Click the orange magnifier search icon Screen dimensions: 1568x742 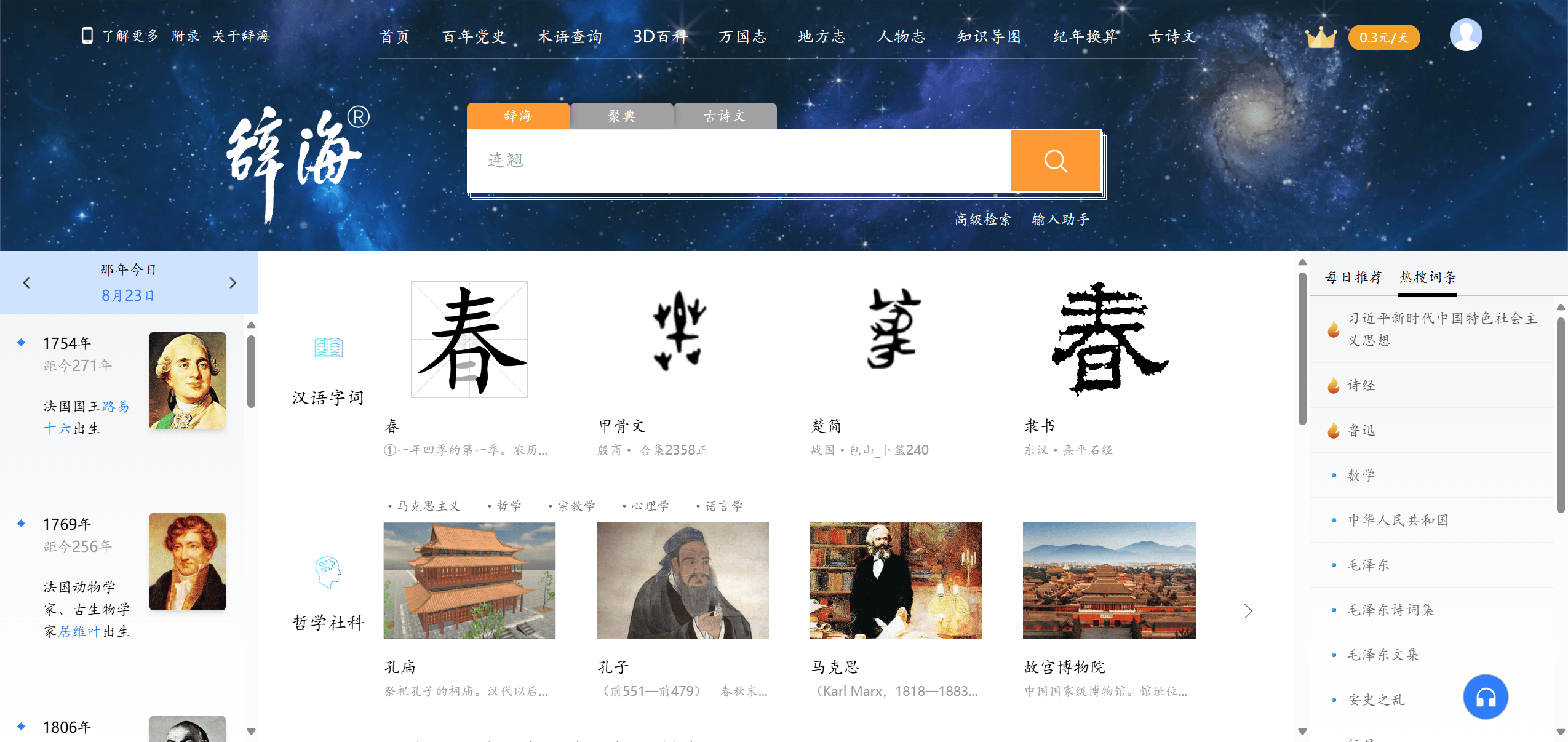tap(1054, 161)
